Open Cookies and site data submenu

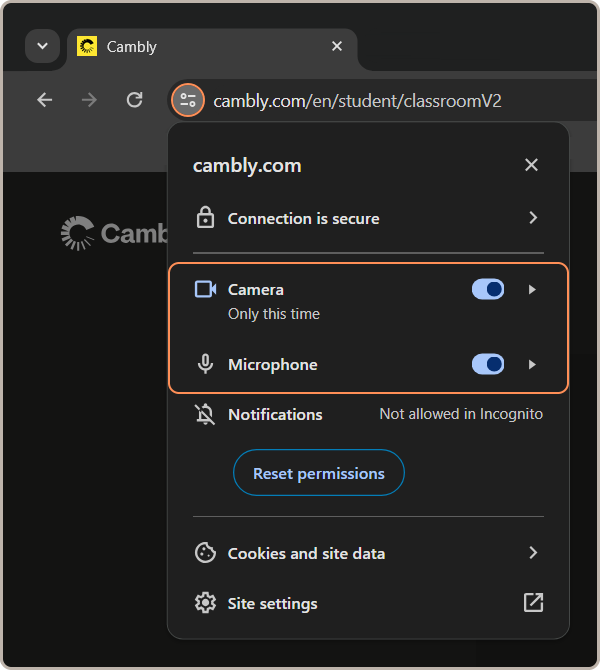(533, 553)
